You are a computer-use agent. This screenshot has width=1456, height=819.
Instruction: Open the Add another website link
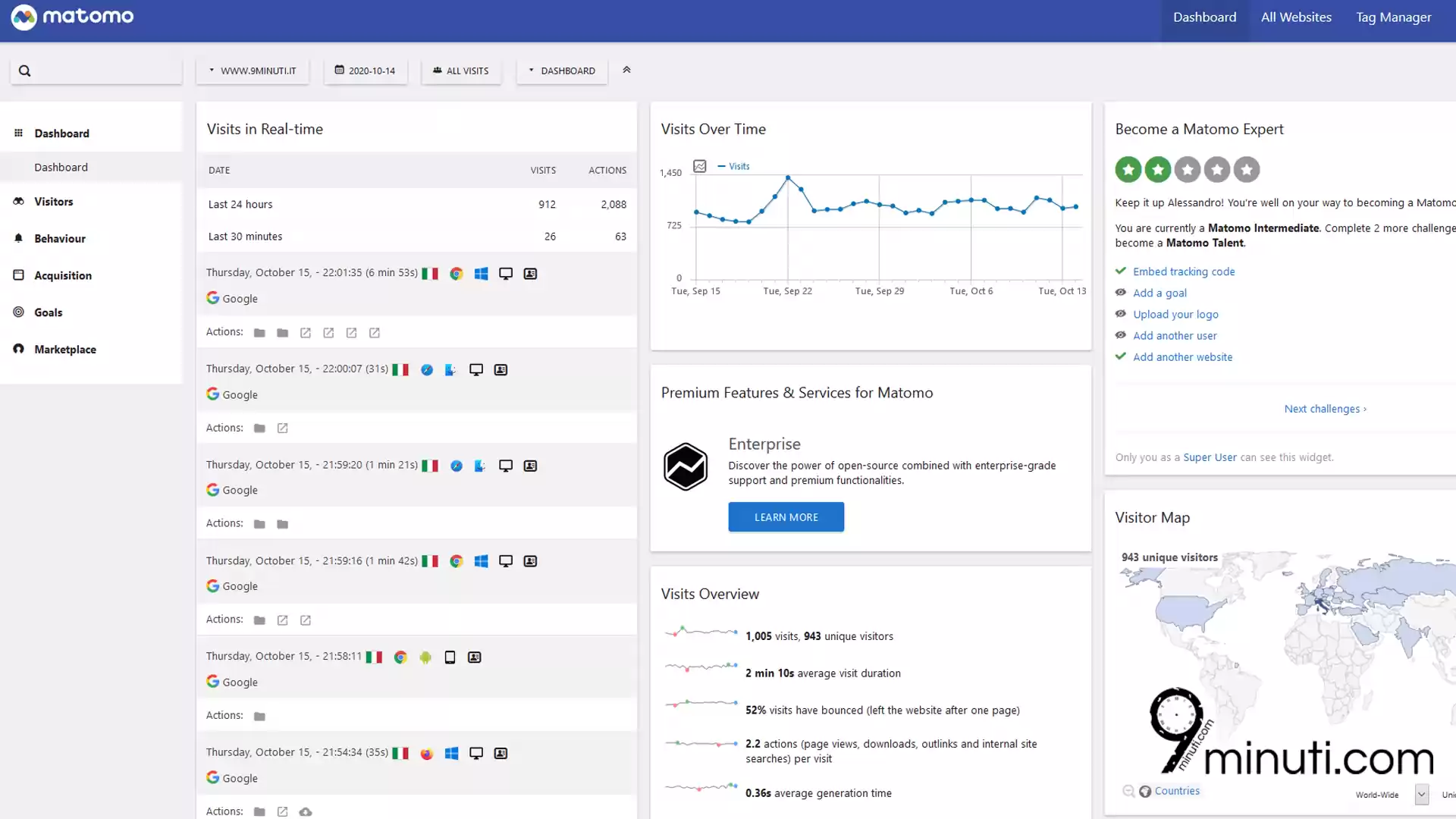[1182, 357]
